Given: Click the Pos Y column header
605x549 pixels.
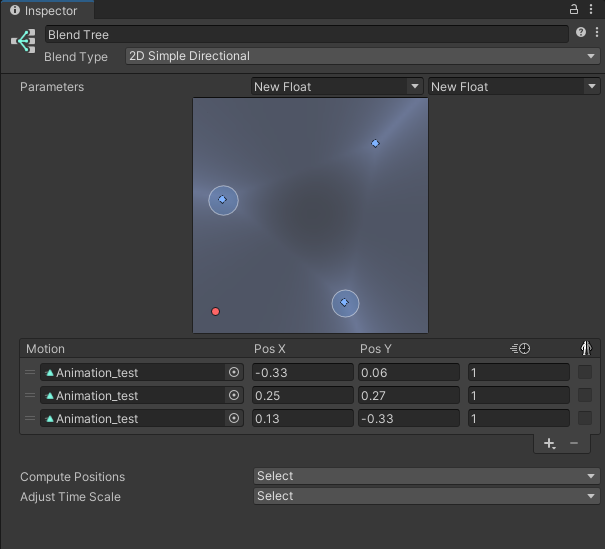Looking at the screenshot, I should (375, 349).
